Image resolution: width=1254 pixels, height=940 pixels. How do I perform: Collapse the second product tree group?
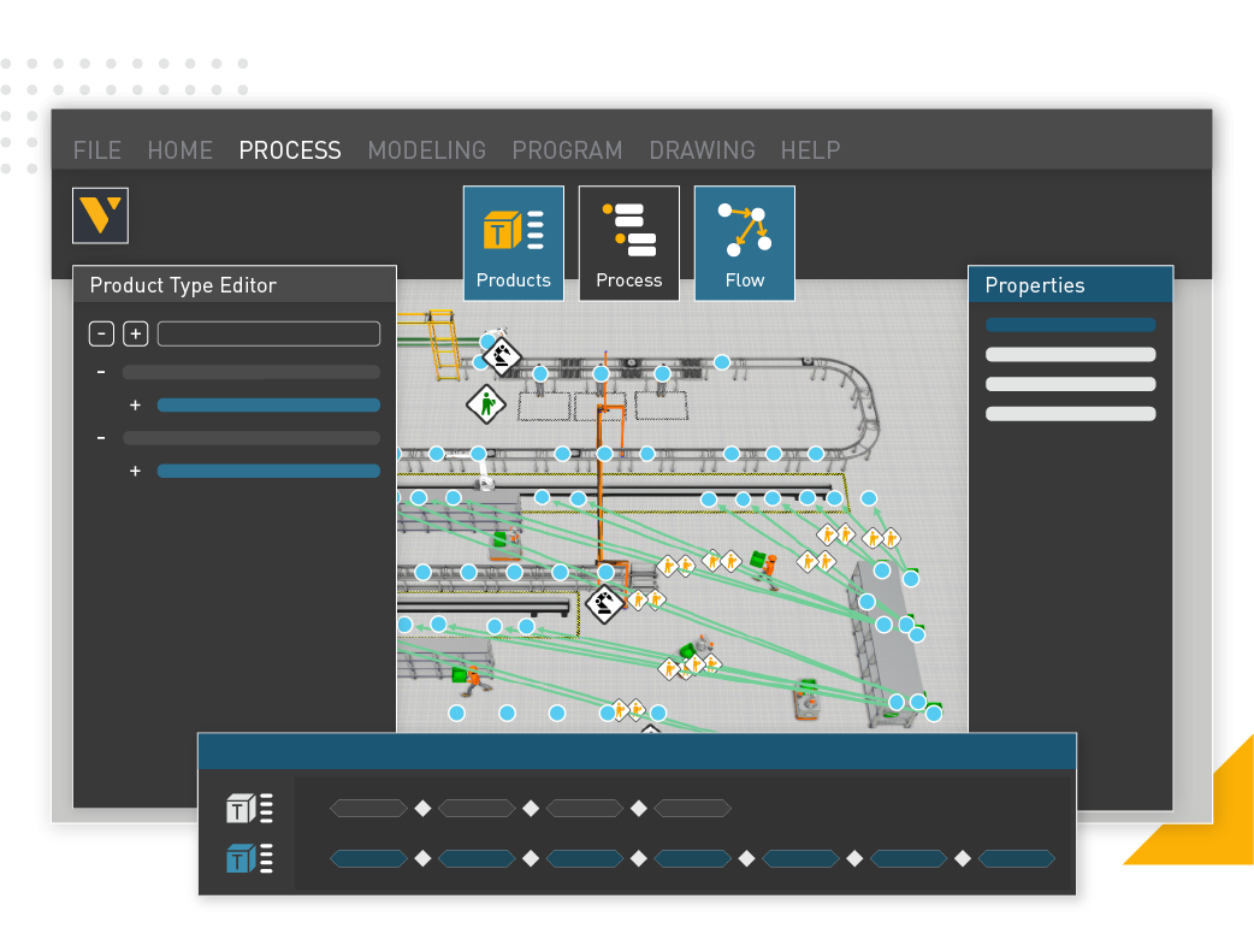pyautogui.click(x=100, y=438)
